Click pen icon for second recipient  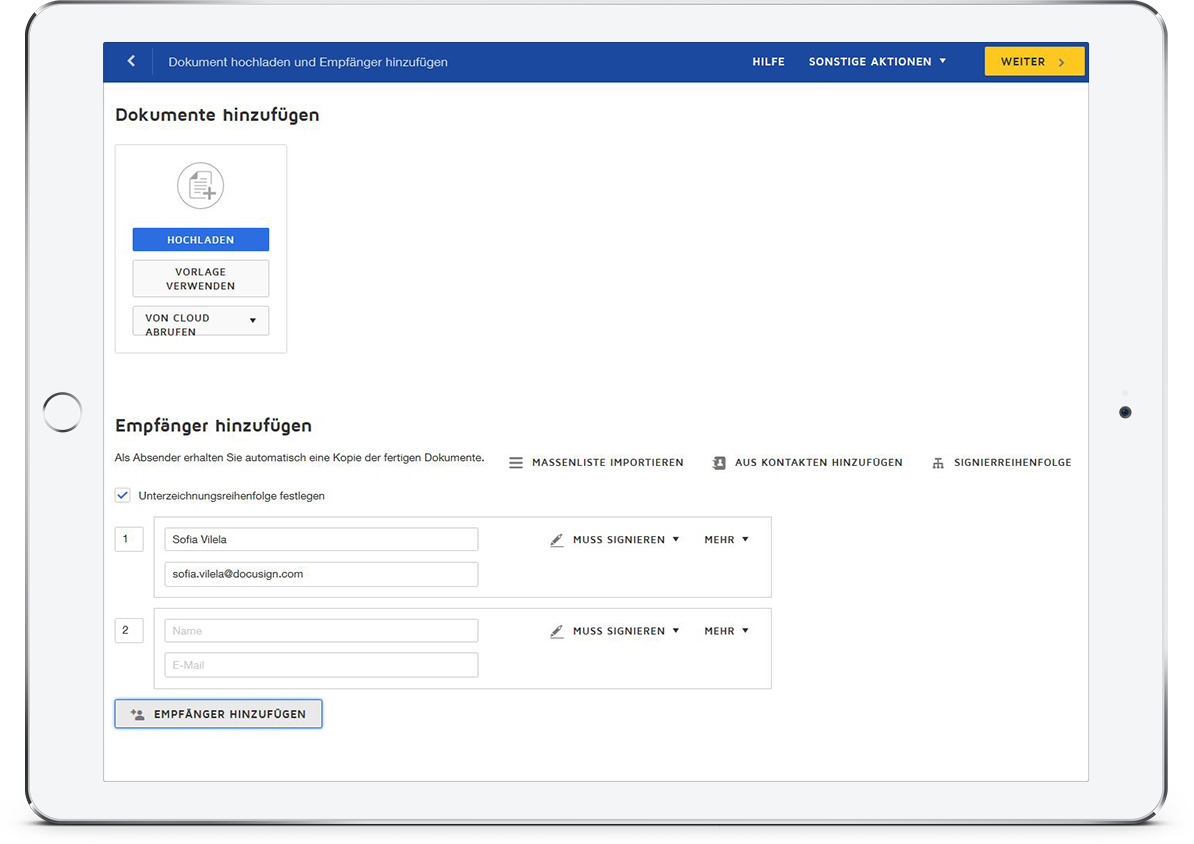pos(557,632)
